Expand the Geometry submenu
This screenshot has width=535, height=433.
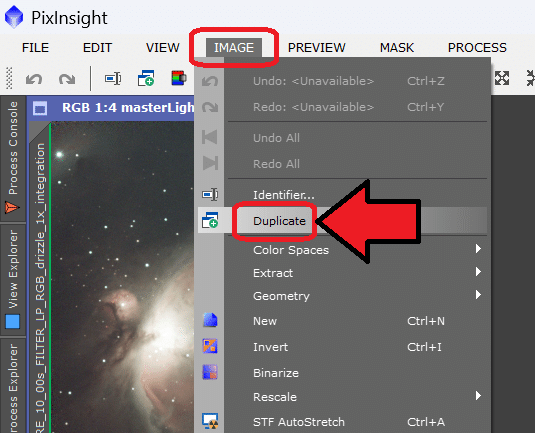click(x=342, y=295)
